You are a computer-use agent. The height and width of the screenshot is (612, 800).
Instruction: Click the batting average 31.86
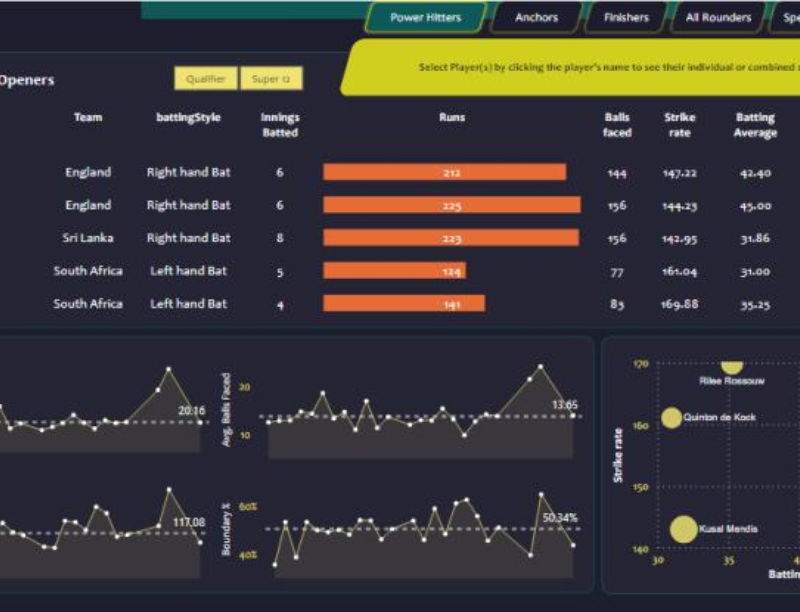755,239
